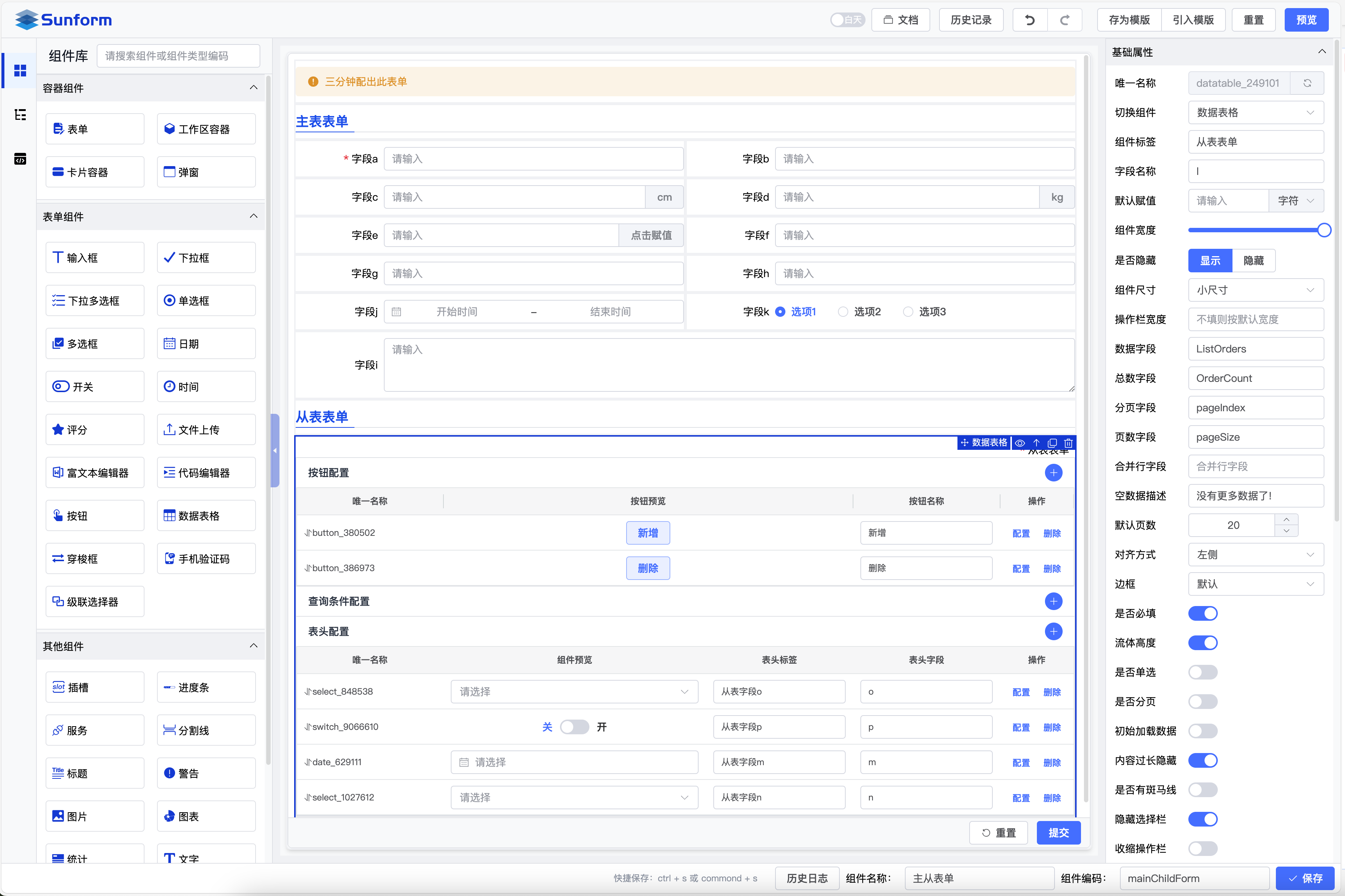
Task: Open the 对齐方式 dropdown showing 左侧
Action: [1256, 554]
